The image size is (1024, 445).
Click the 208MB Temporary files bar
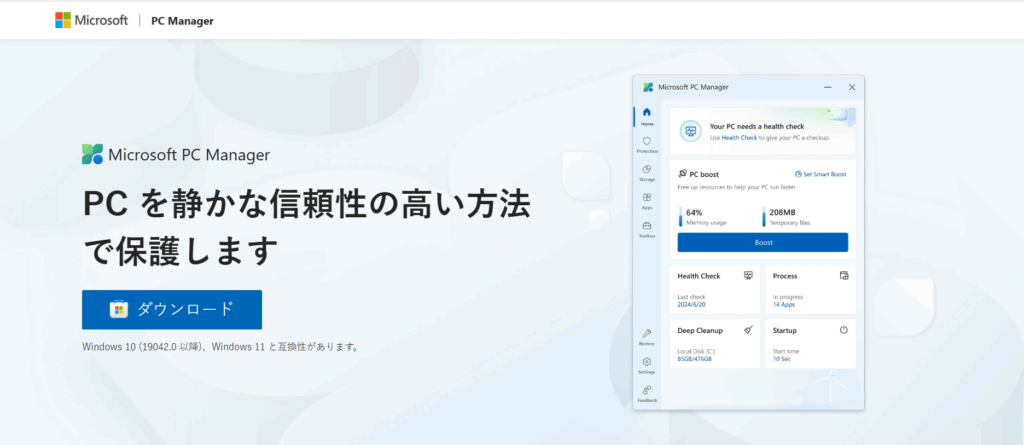click(763, 217)
